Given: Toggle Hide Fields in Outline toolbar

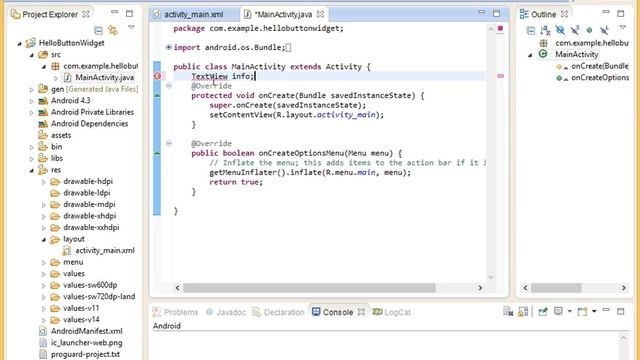Looking at the screenshot, I should tap(560, 30).
